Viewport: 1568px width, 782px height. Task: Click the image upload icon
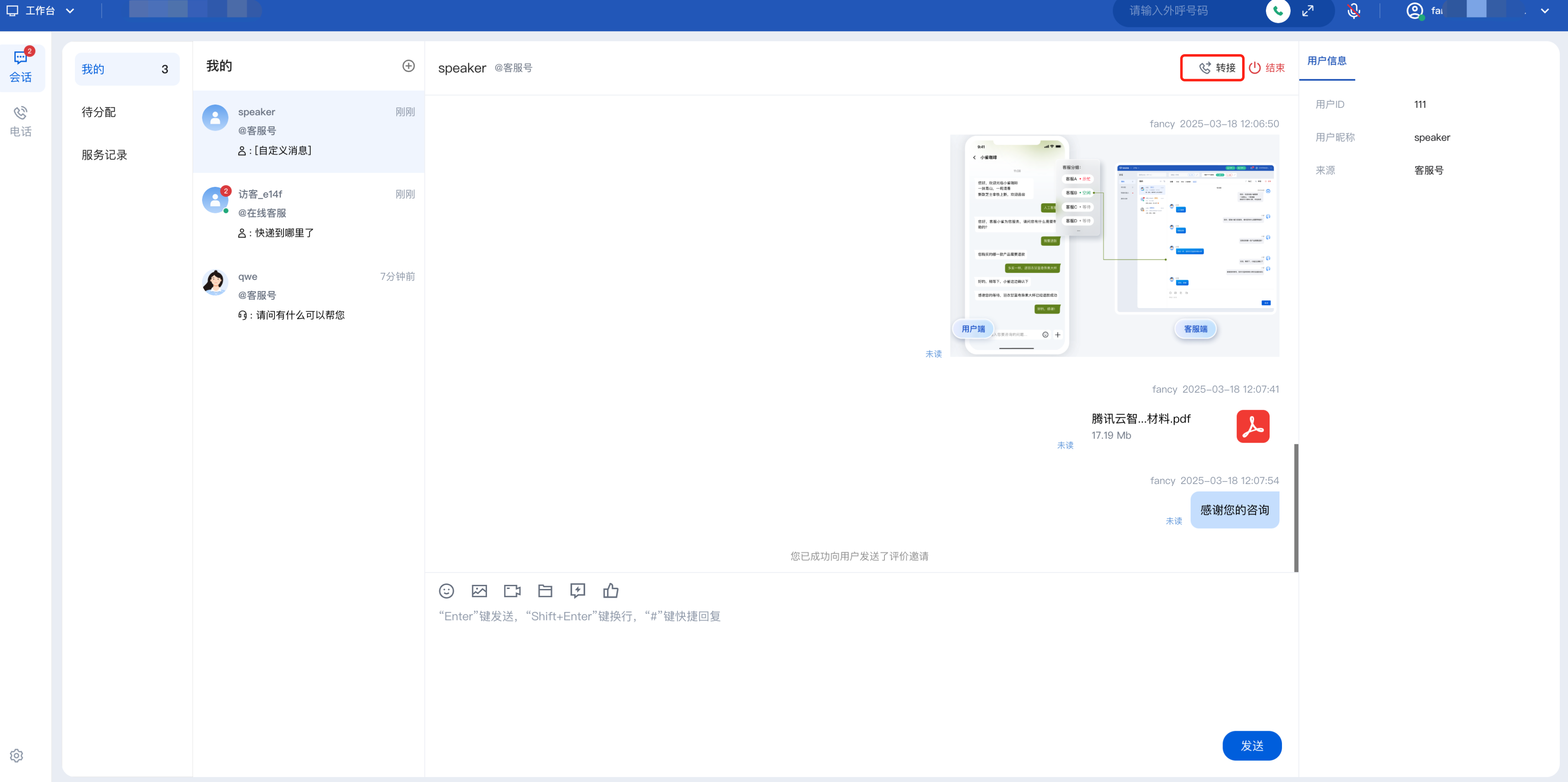[x=479, y=590]
